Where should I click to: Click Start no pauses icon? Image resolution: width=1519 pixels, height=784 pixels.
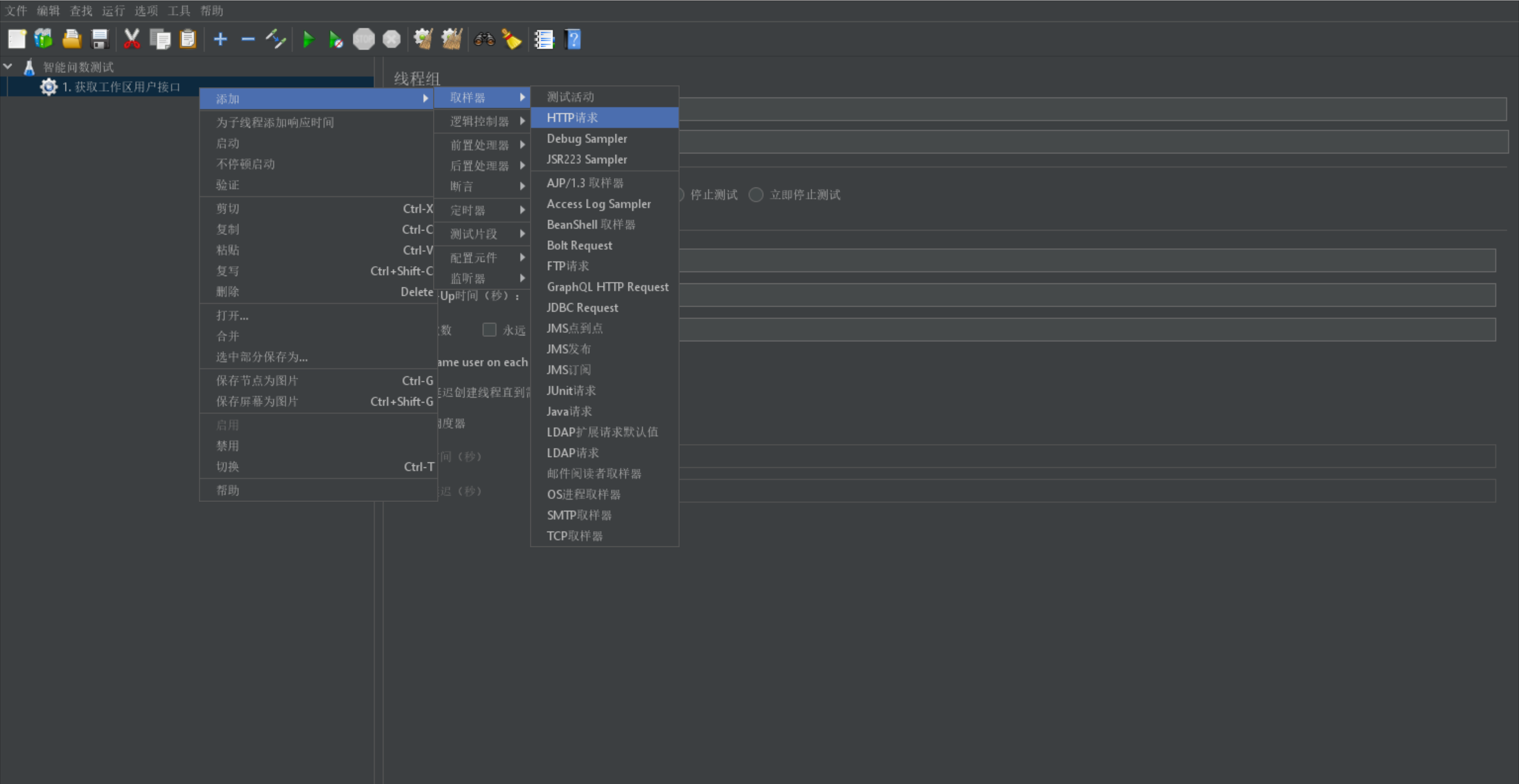click(x=335, y=40)
